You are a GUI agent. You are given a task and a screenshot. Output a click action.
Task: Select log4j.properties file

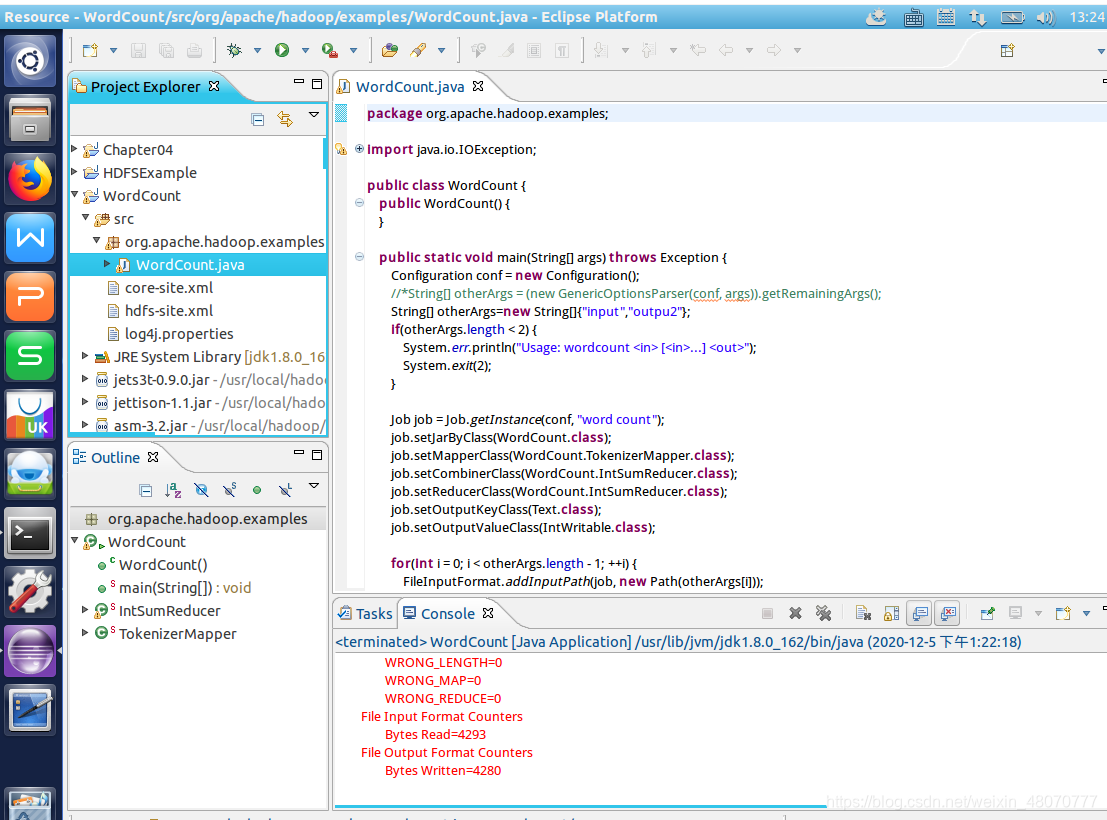click(179, 333)
